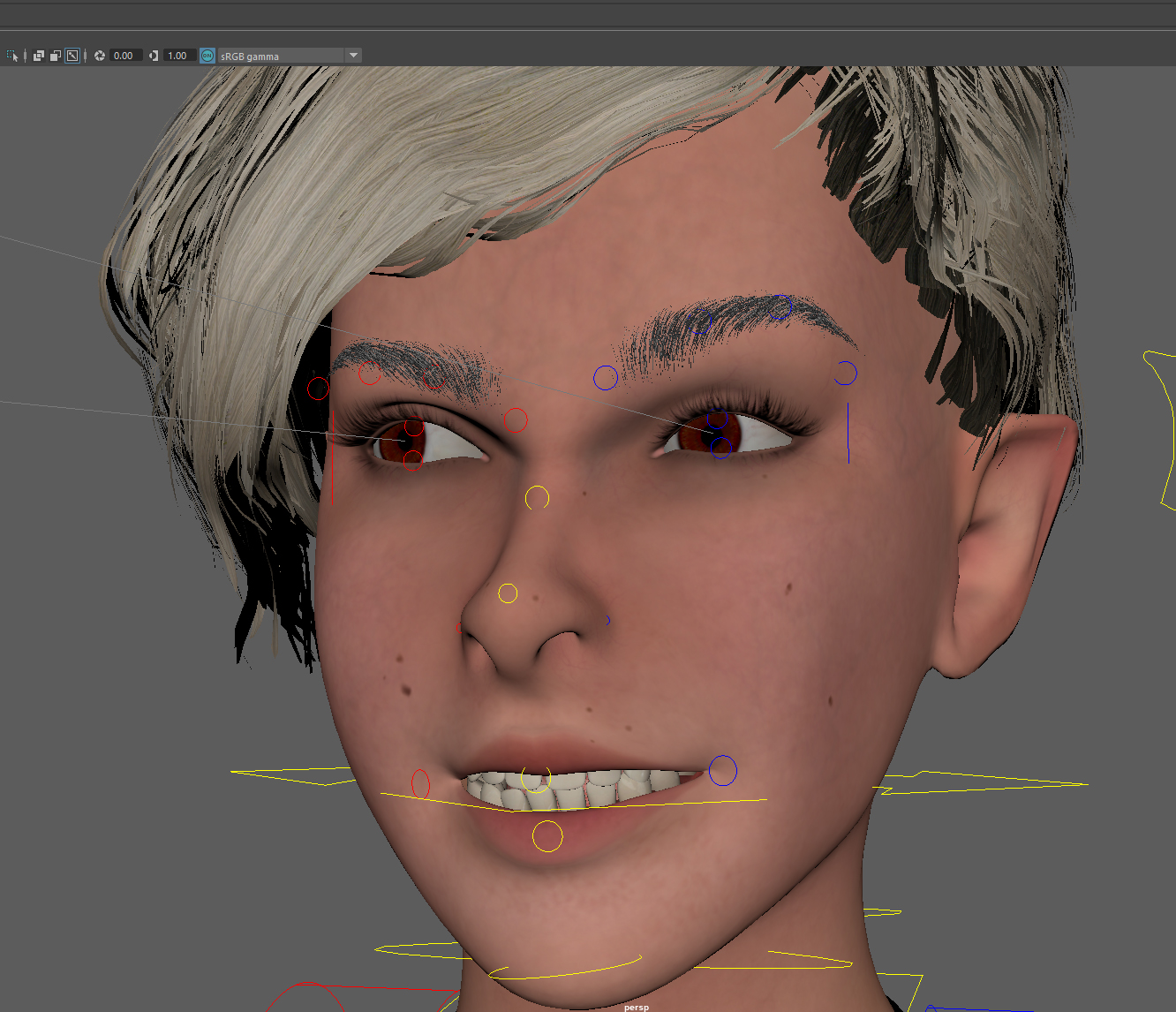Toggle X-Ray shading mode

[39, 56]
